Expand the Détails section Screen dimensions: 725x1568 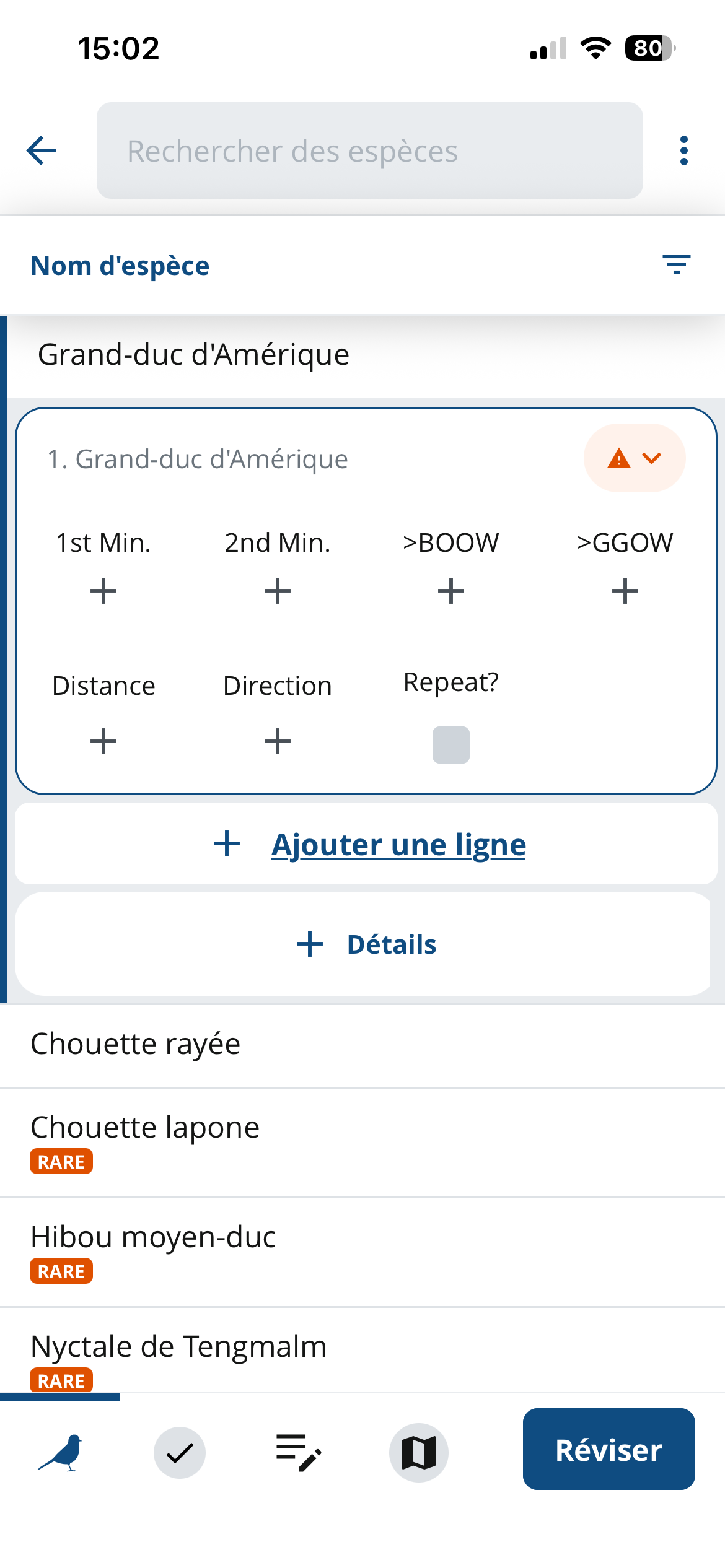(x=367, y=944)
